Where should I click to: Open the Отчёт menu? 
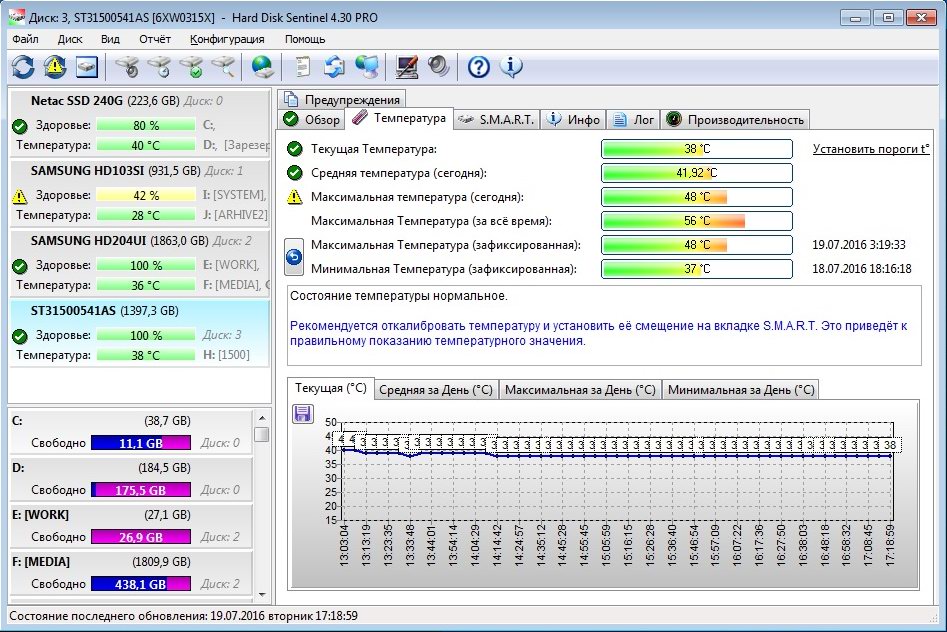point(155,39)
